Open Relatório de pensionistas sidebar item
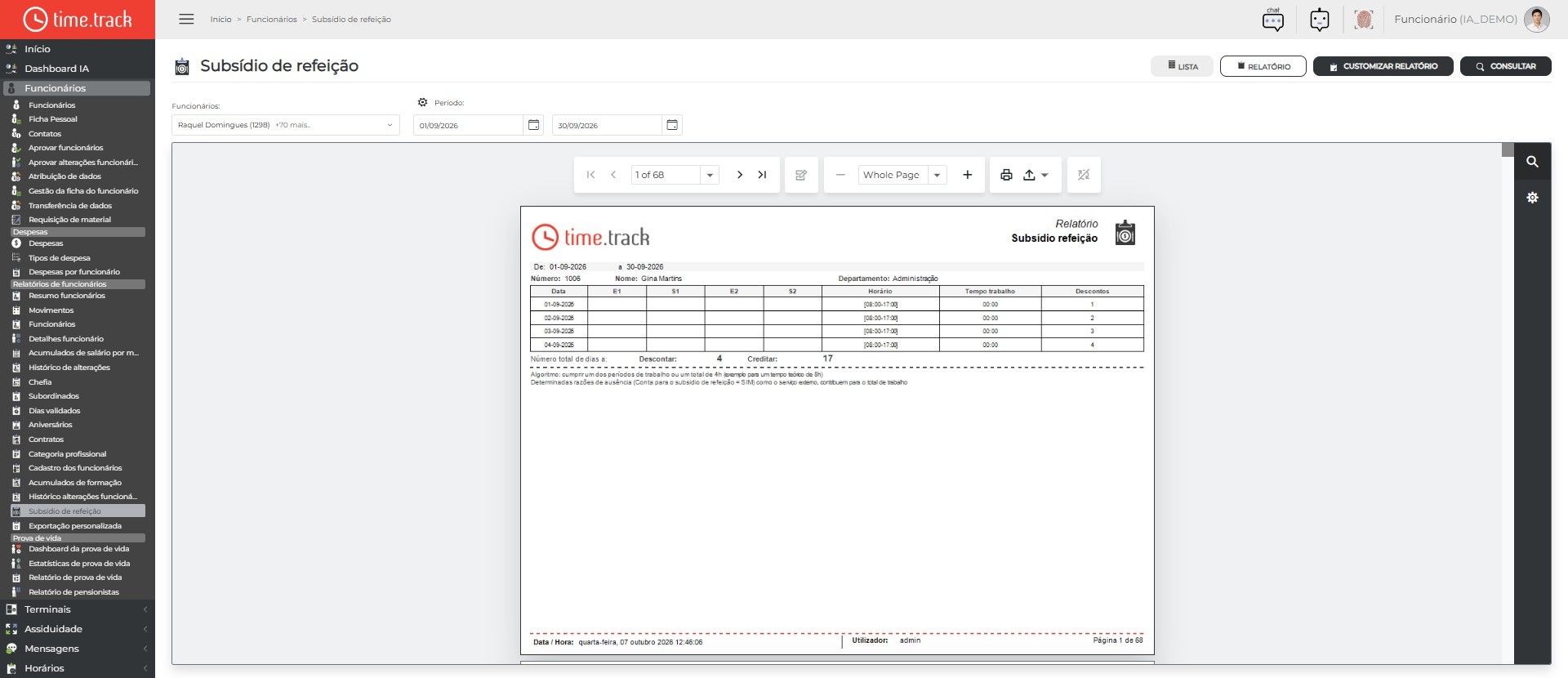Screen dimensions: 1568x678 tap(73, 592)
